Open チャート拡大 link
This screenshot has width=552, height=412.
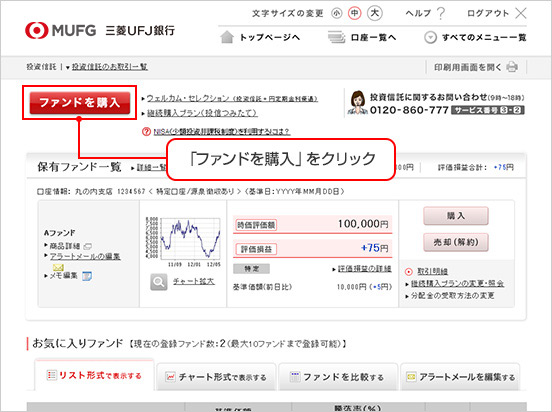pyautogui.click(x=193, y=281)
